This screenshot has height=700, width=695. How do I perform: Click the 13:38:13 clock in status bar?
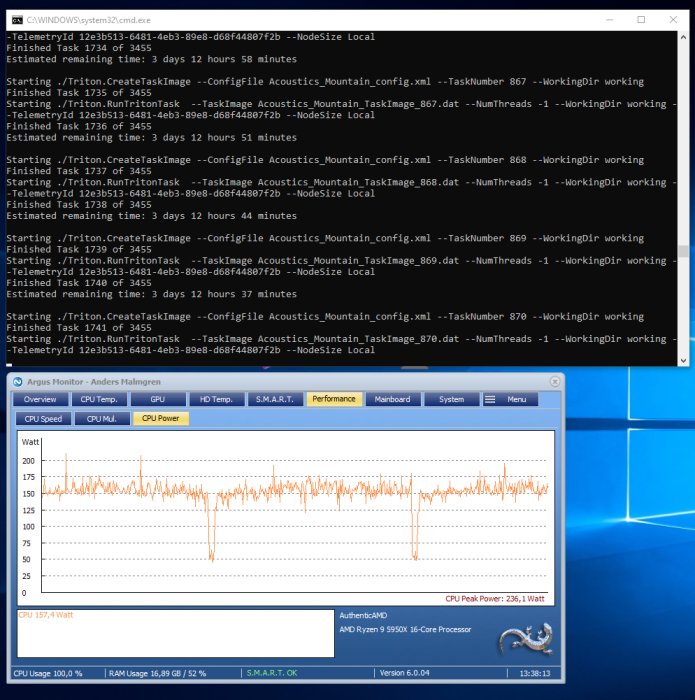tap(535, 673)
